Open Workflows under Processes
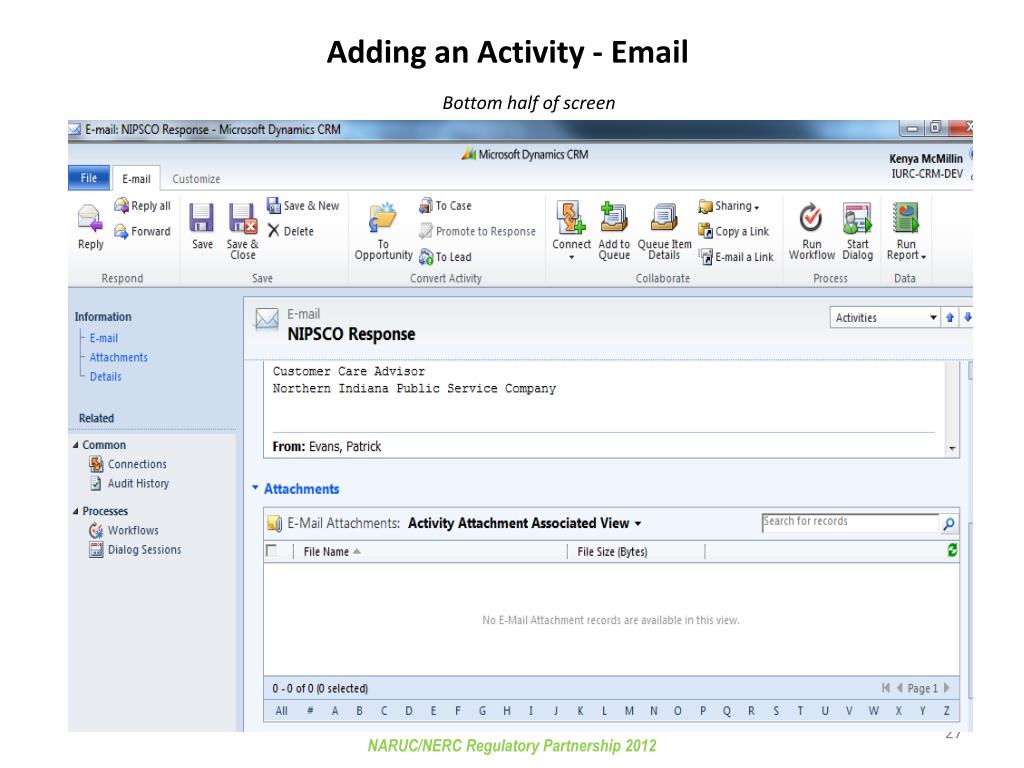Viewport: 1024px width, 768px height. [124, 530]
